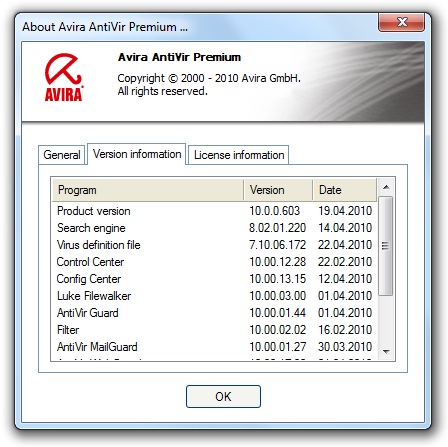Sort list by Date column header

point(344,190)
